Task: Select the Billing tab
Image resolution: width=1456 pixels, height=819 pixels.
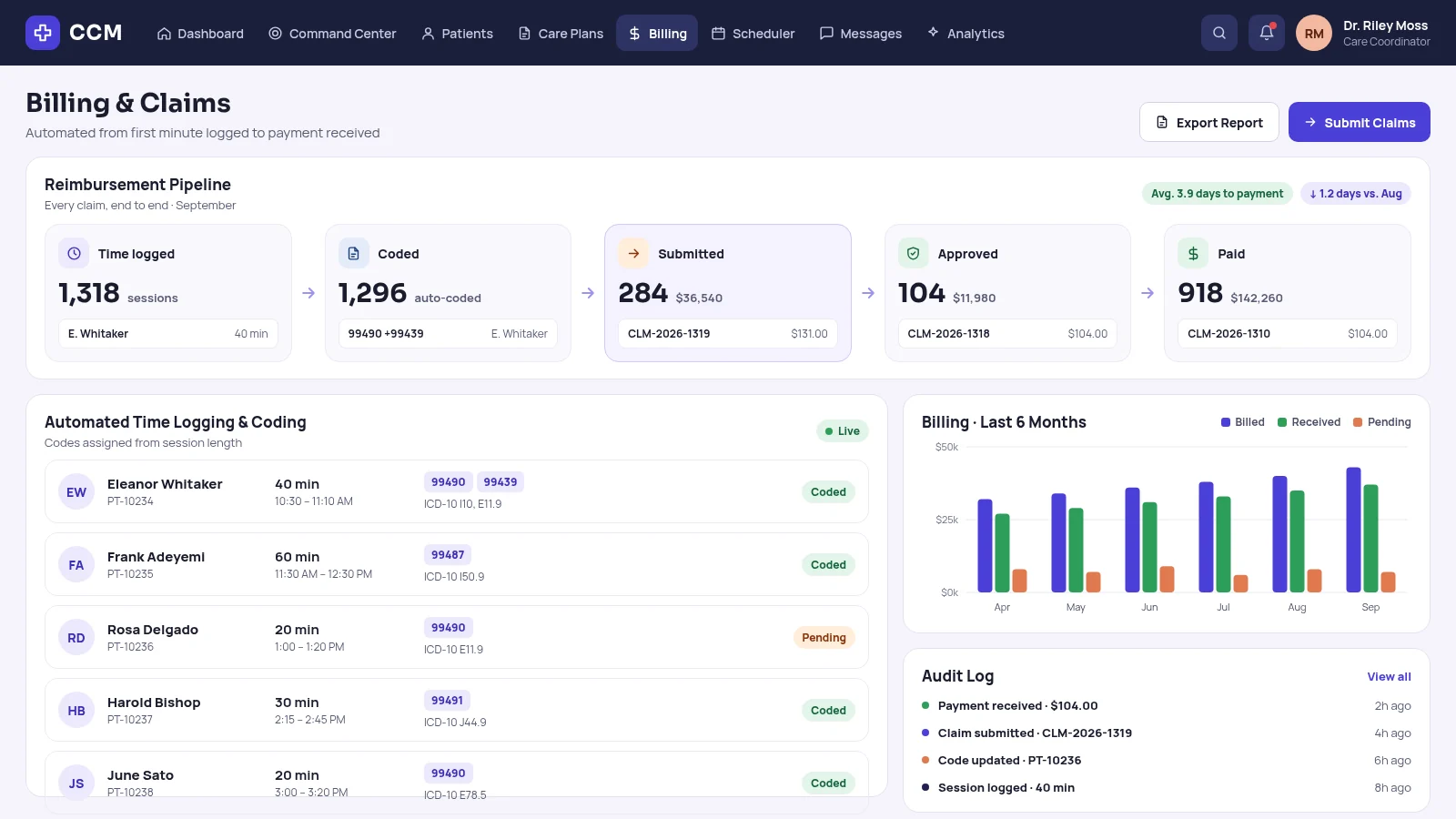Action: coord(657,34)
